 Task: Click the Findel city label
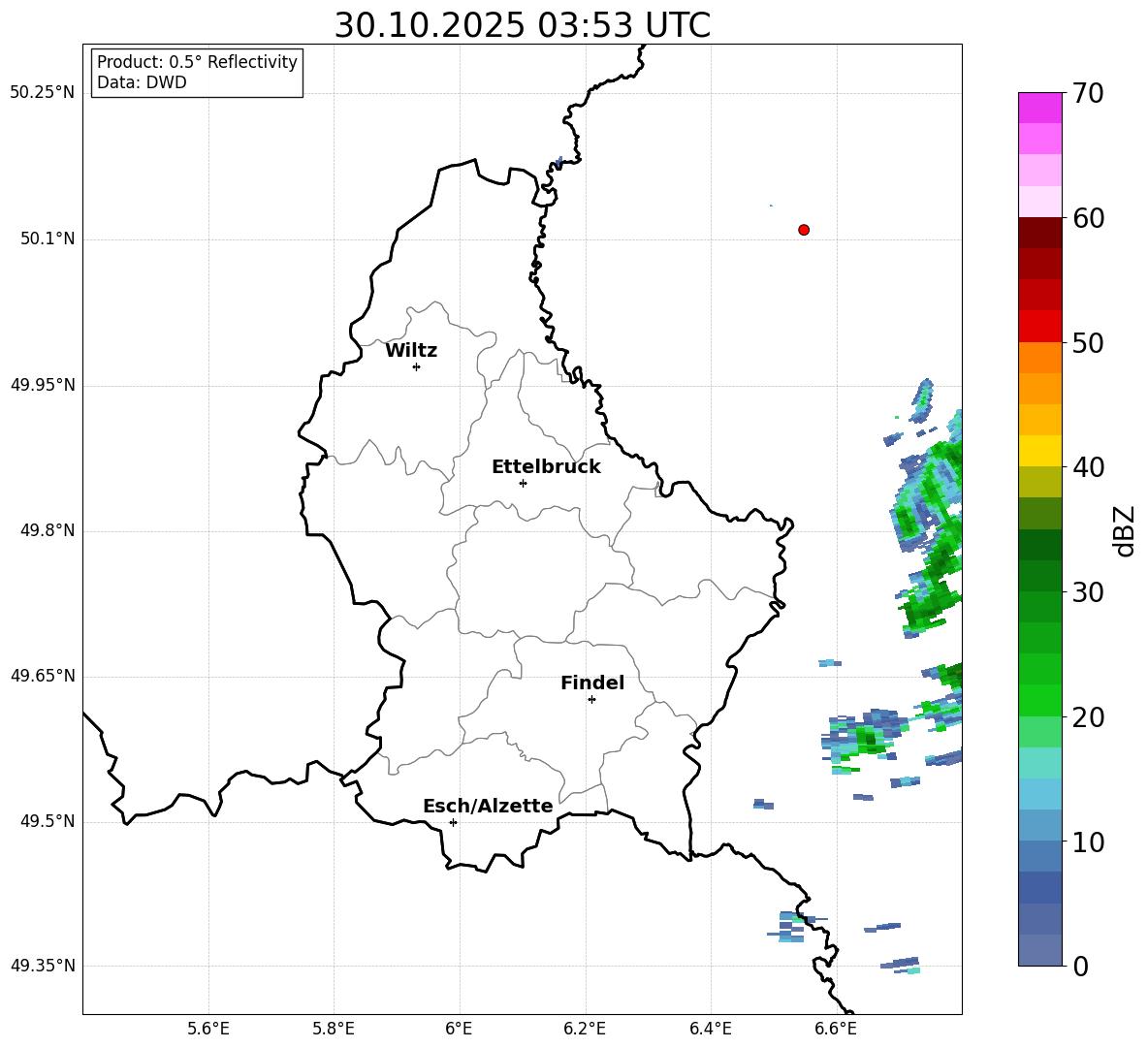592,683
